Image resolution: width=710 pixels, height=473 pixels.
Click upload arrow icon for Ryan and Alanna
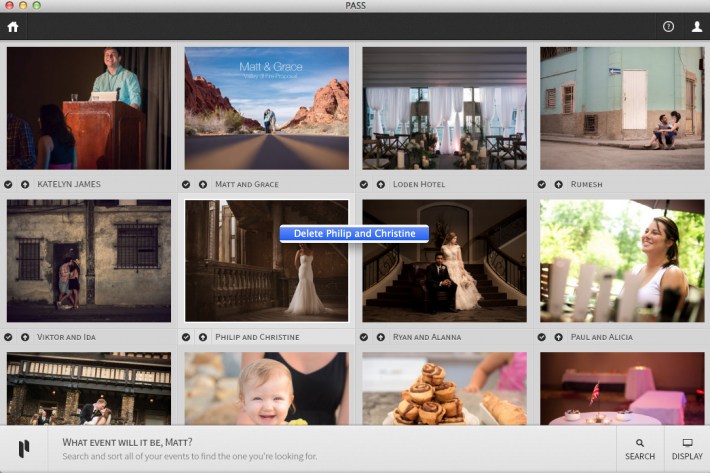[x=380, y=337]
